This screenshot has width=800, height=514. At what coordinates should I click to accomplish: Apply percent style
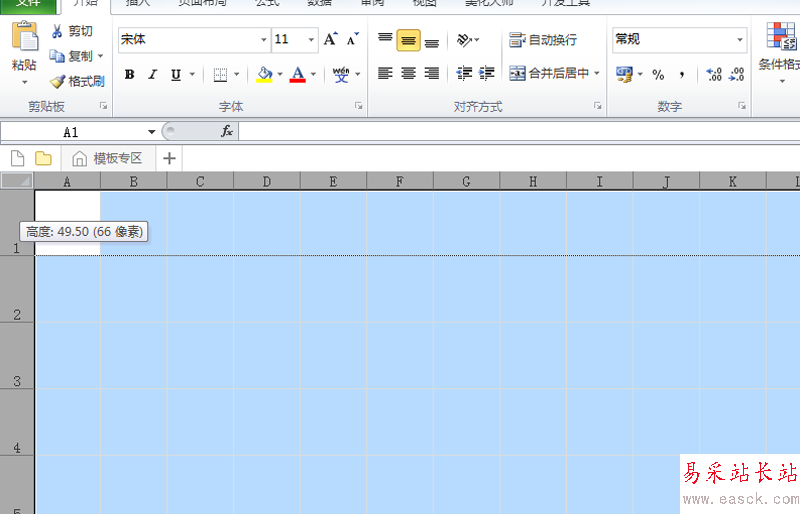pyautogui.click(x=658, y=75)
